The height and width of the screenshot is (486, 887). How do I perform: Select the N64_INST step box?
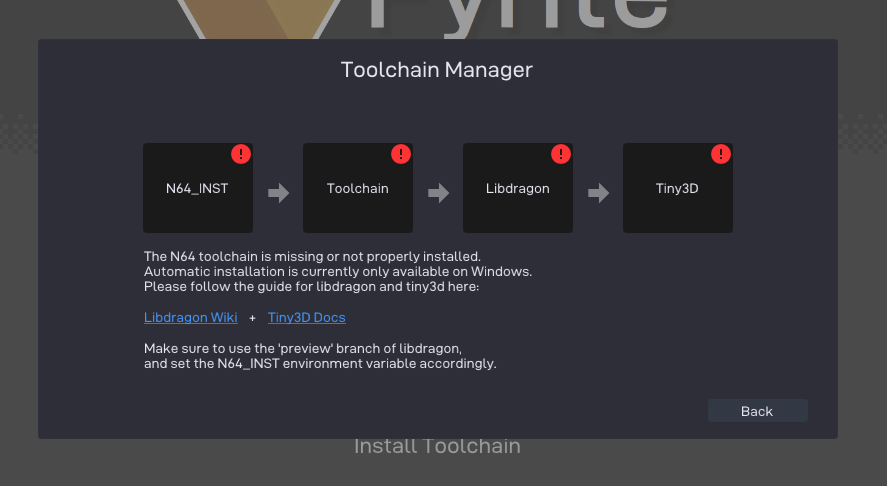(197, 189)
